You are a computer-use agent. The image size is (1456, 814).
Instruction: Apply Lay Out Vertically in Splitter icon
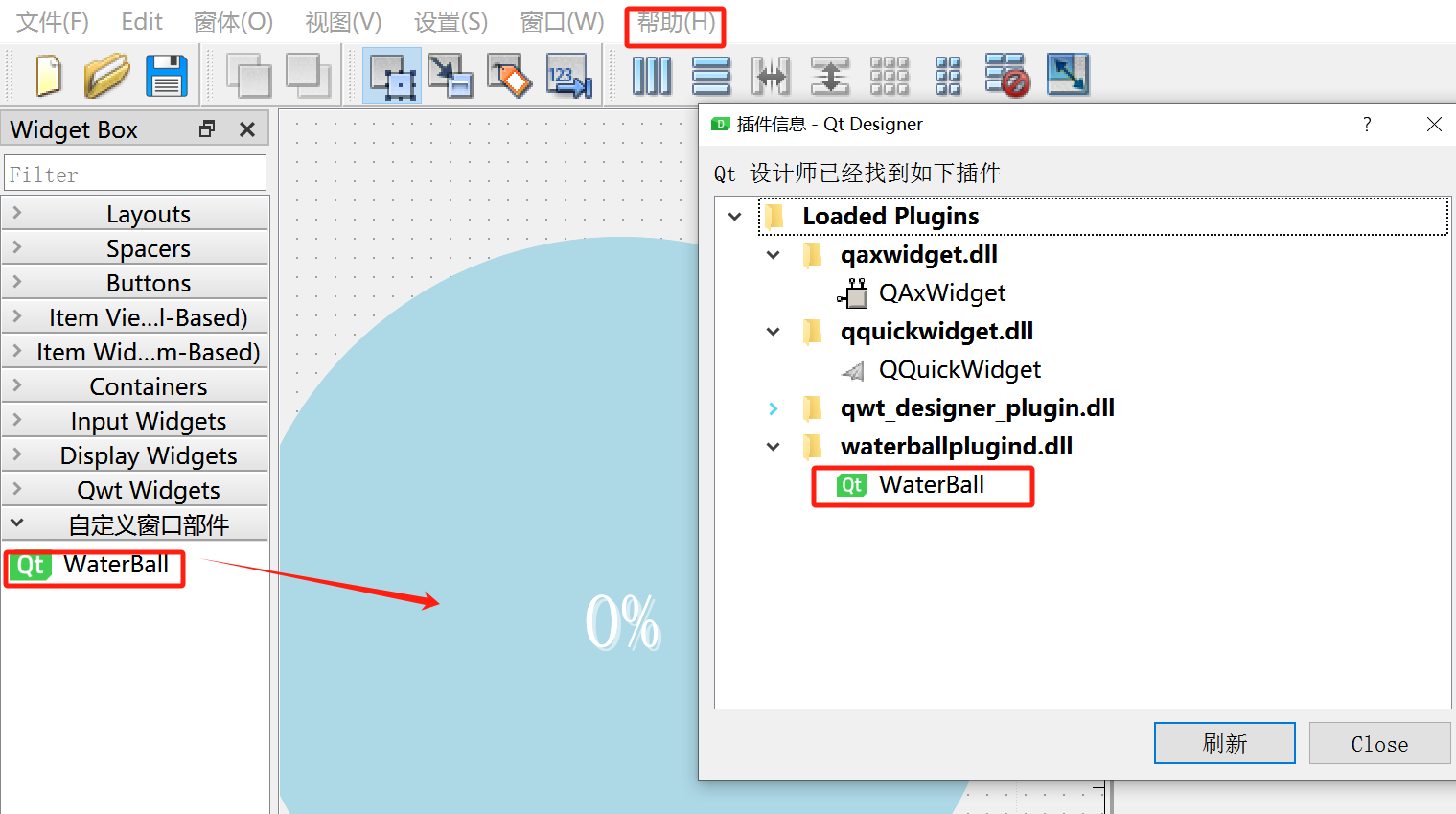(830, 76)
